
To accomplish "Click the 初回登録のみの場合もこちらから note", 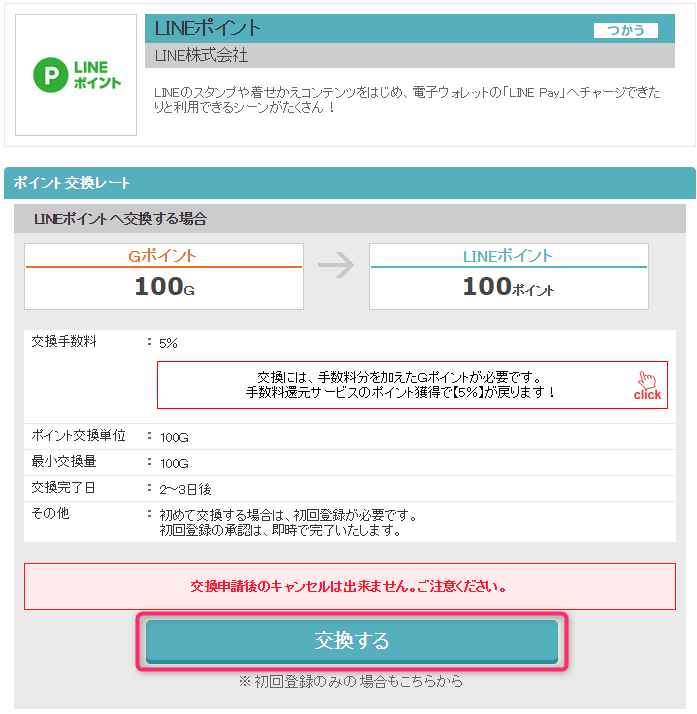I will (351, 681).
